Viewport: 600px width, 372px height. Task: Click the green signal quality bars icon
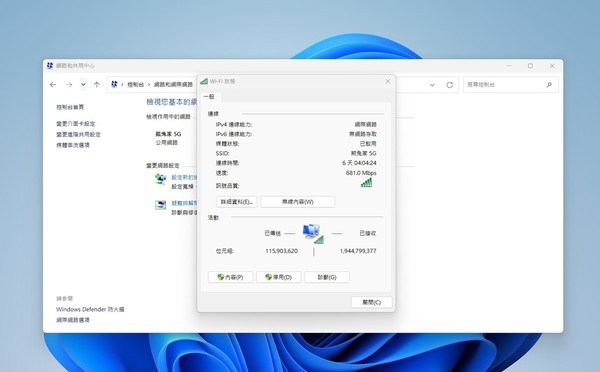366,183
